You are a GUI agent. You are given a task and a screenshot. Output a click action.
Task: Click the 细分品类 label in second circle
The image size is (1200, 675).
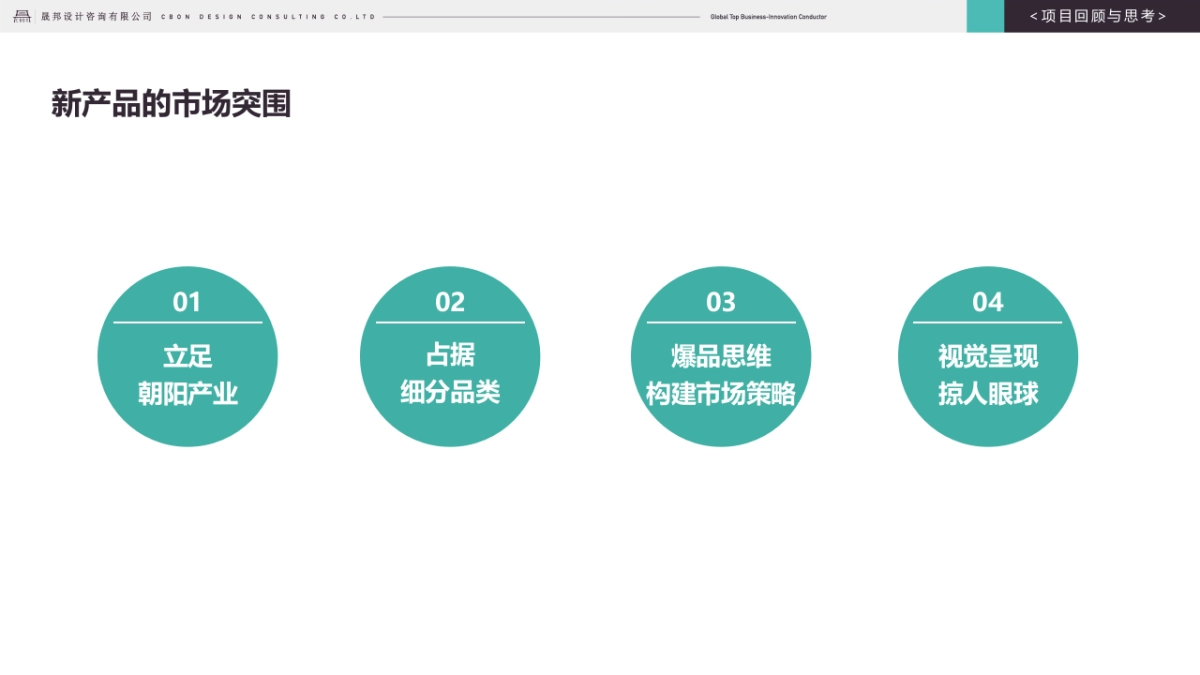click(x=450, y=392)
